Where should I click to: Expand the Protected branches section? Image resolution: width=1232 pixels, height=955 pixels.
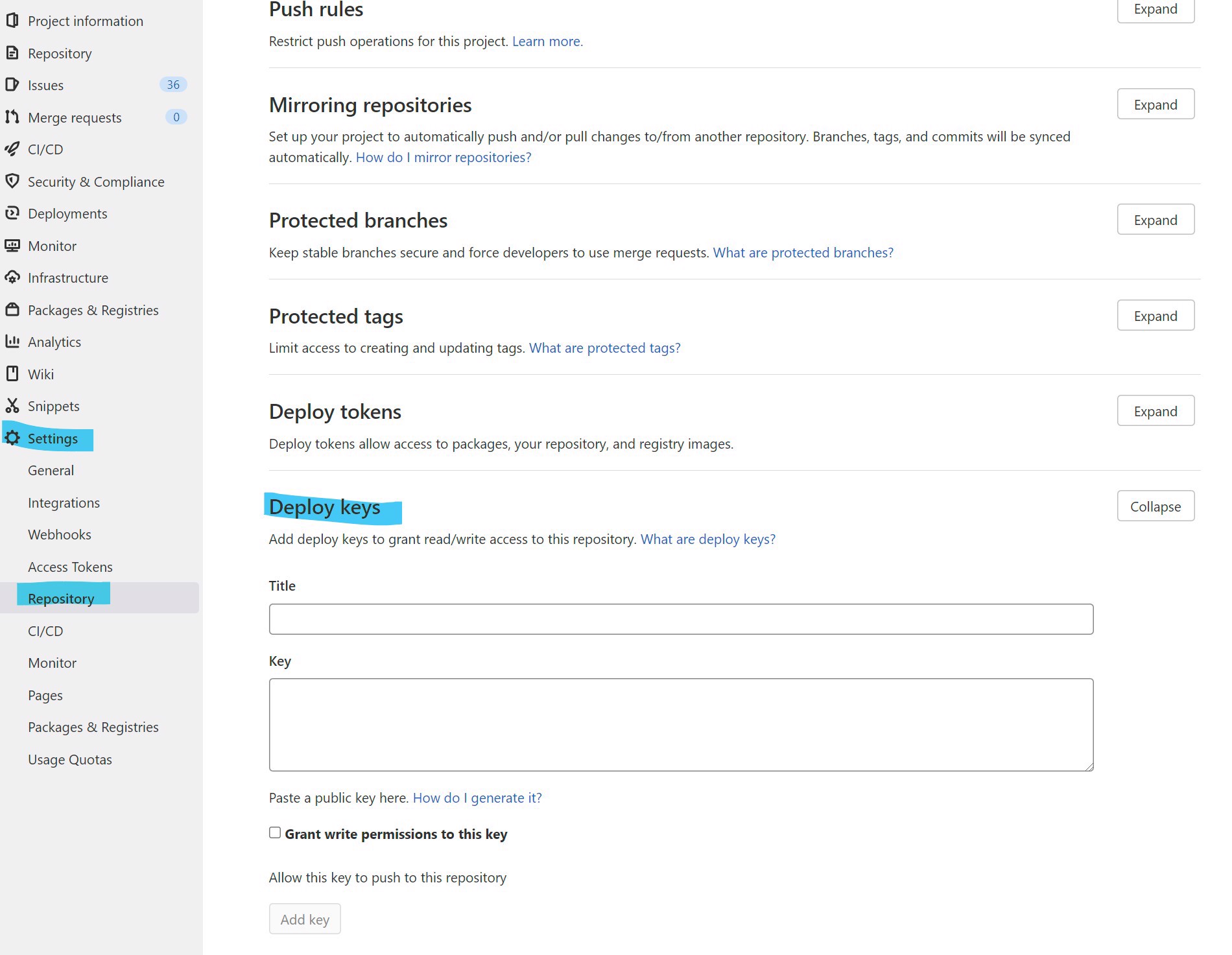point(1155,220)
